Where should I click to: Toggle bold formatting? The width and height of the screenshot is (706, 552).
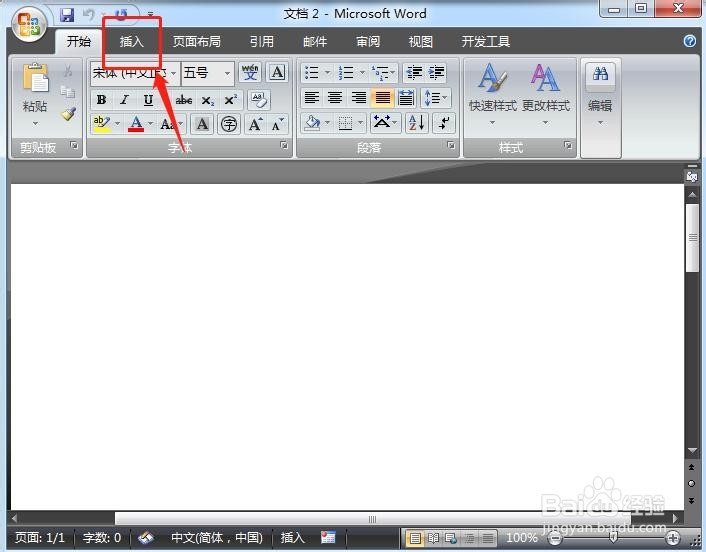click(x=102, y=100)
